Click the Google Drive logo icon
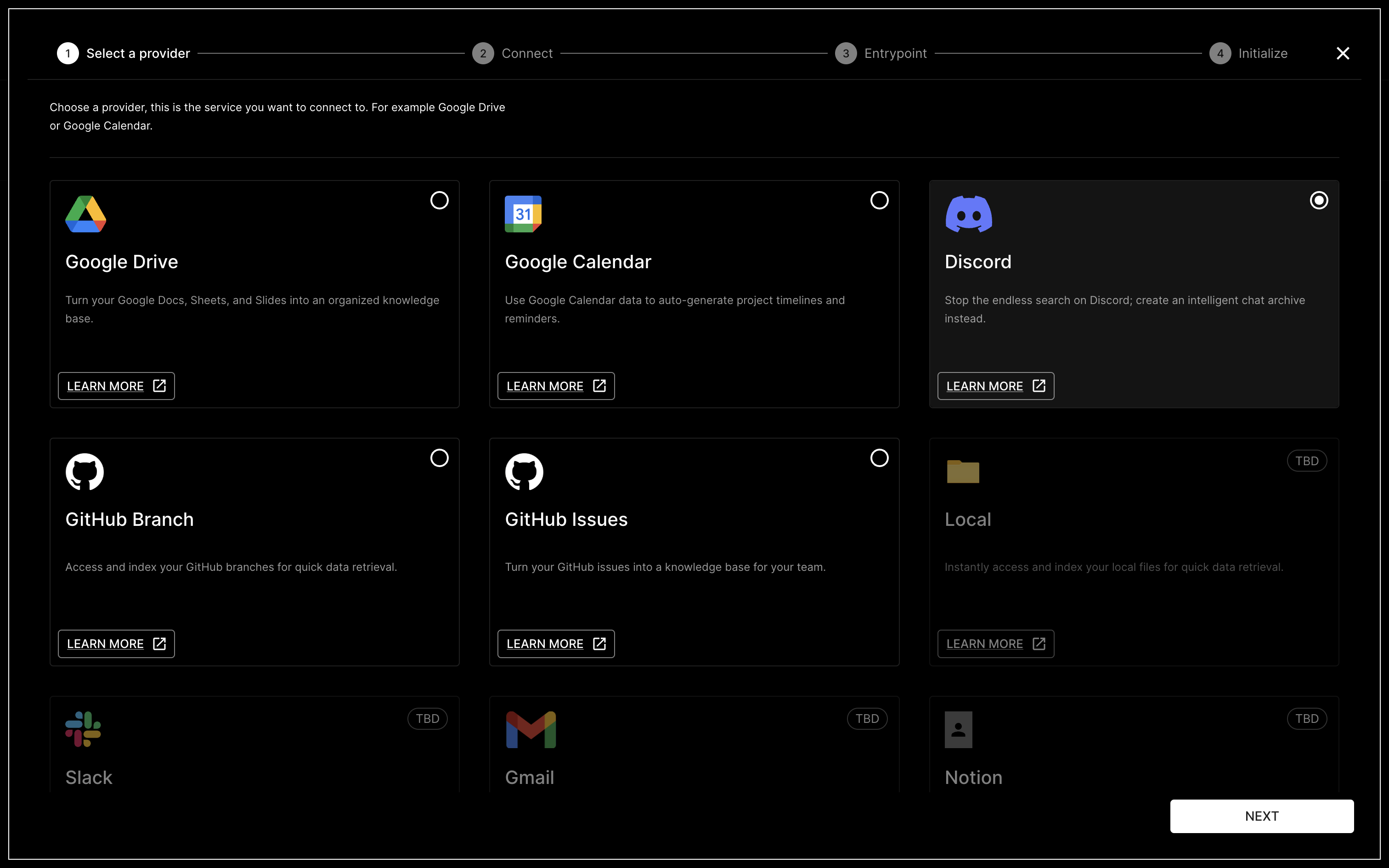Image resolution: width=1389 pixels, height=868 pixels. [x=85, y=214]
